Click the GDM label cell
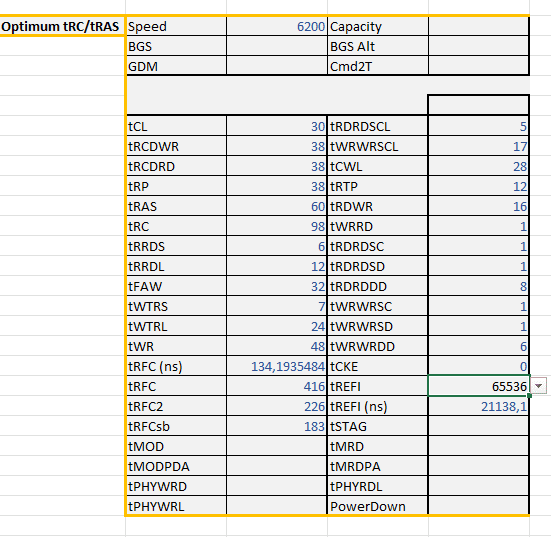Viewport: 551px width, 537px height. click(176, 66)
